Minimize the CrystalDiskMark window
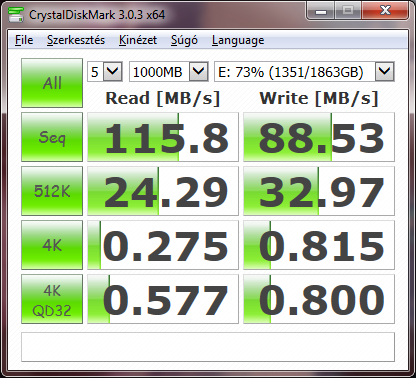The height and width of the screenshot is (378, 416). [x=321, y=11]
